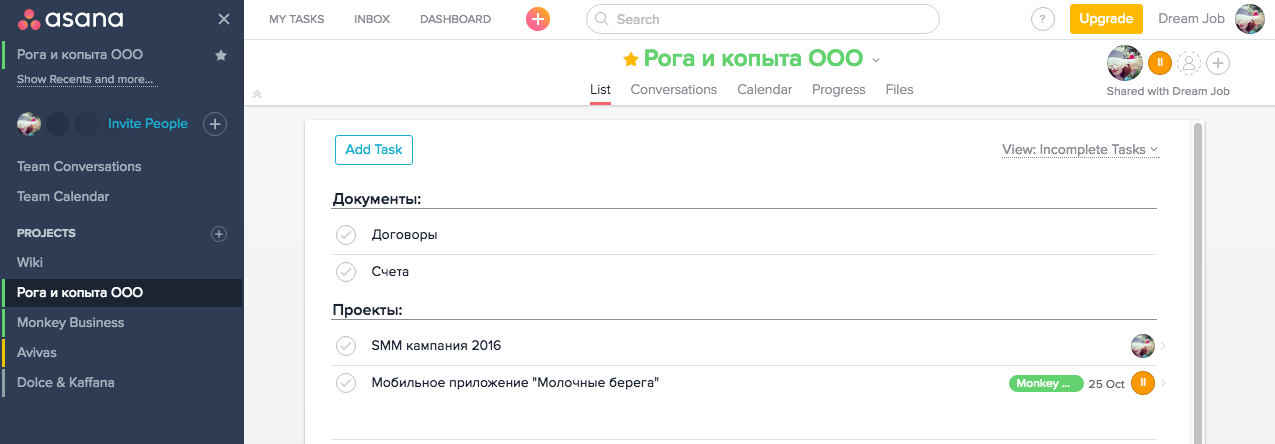This screenshot has height=444, width=1275.
Task: Click the green Monkey tag on the task
Action: tap(1046, 383)
